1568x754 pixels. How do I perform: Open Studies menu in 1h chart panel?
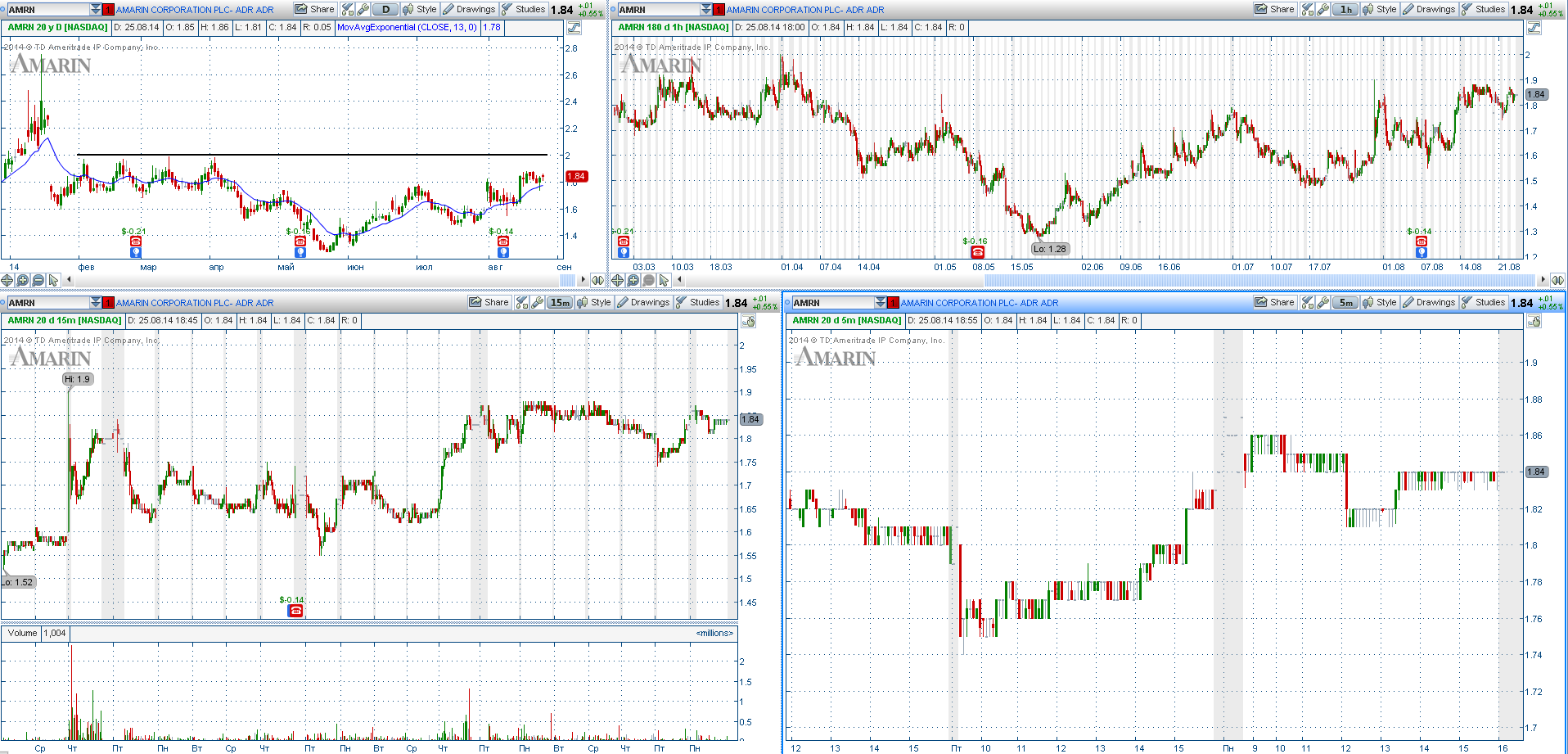[1484, 9]
